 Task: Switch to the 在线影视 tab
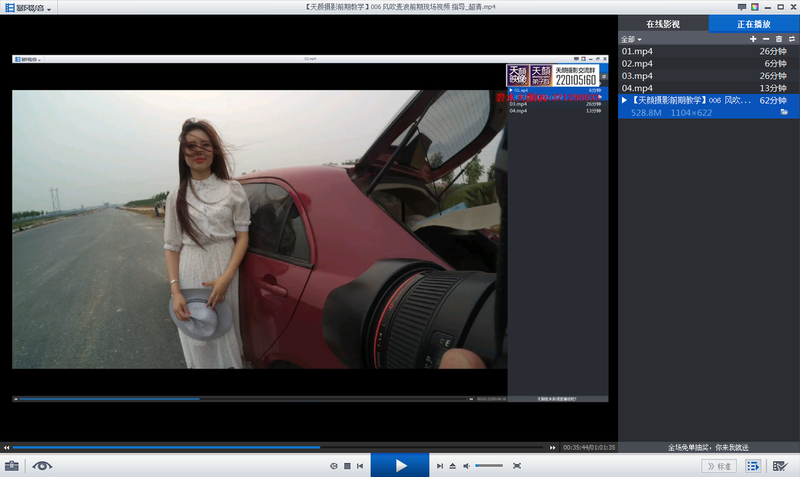[x=663, y=23]
